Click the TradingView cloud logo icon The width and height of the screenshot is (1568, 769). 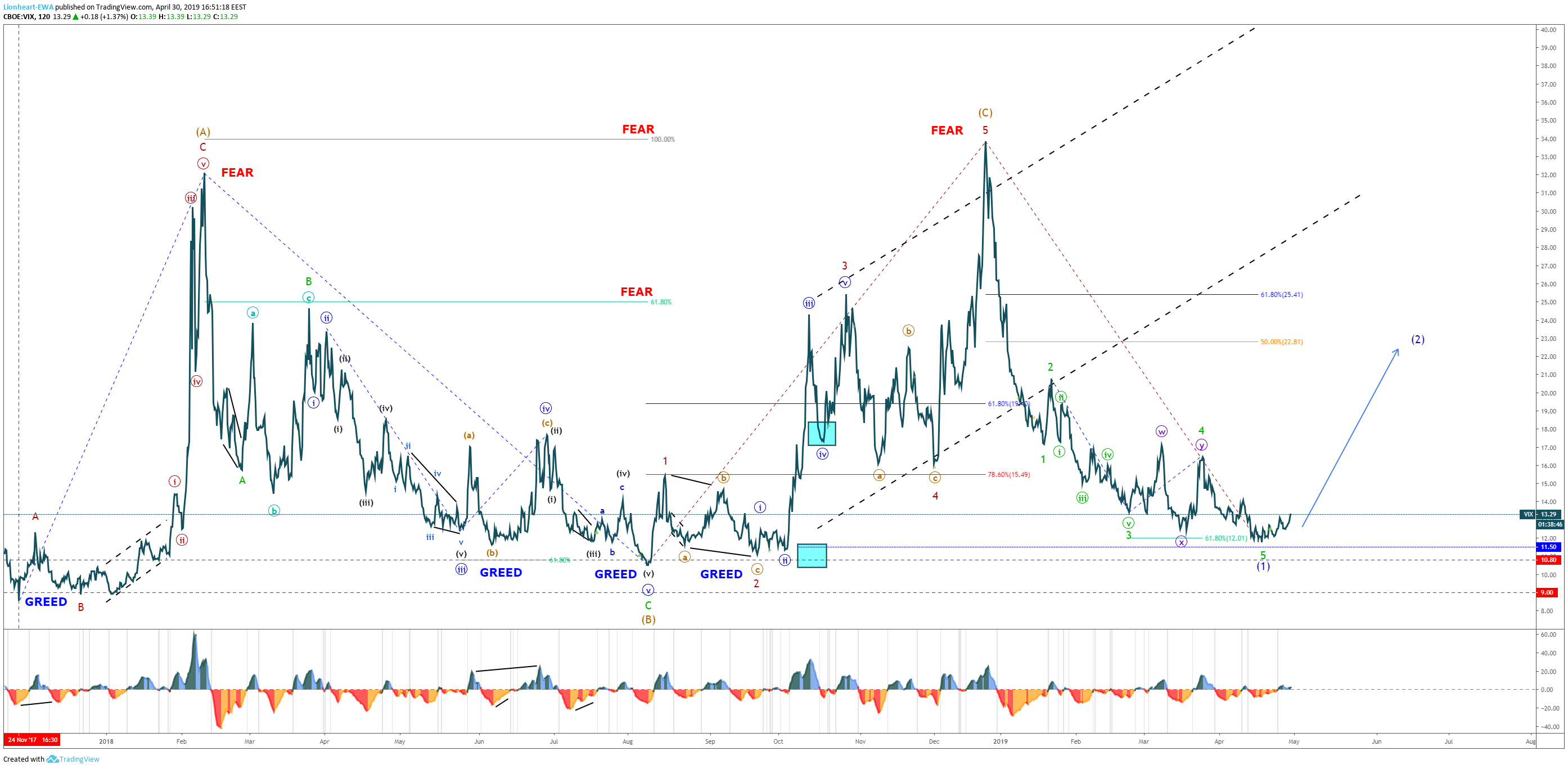pyautogui.click(x=53, y=759)
